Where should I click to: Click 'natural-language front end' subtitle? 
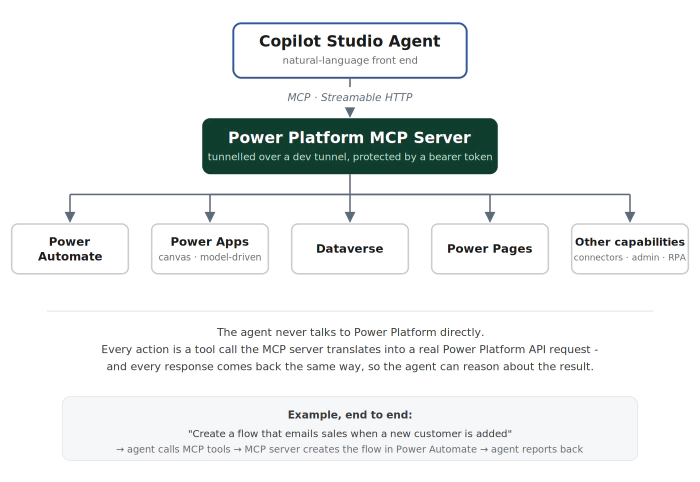pos(350,60)
